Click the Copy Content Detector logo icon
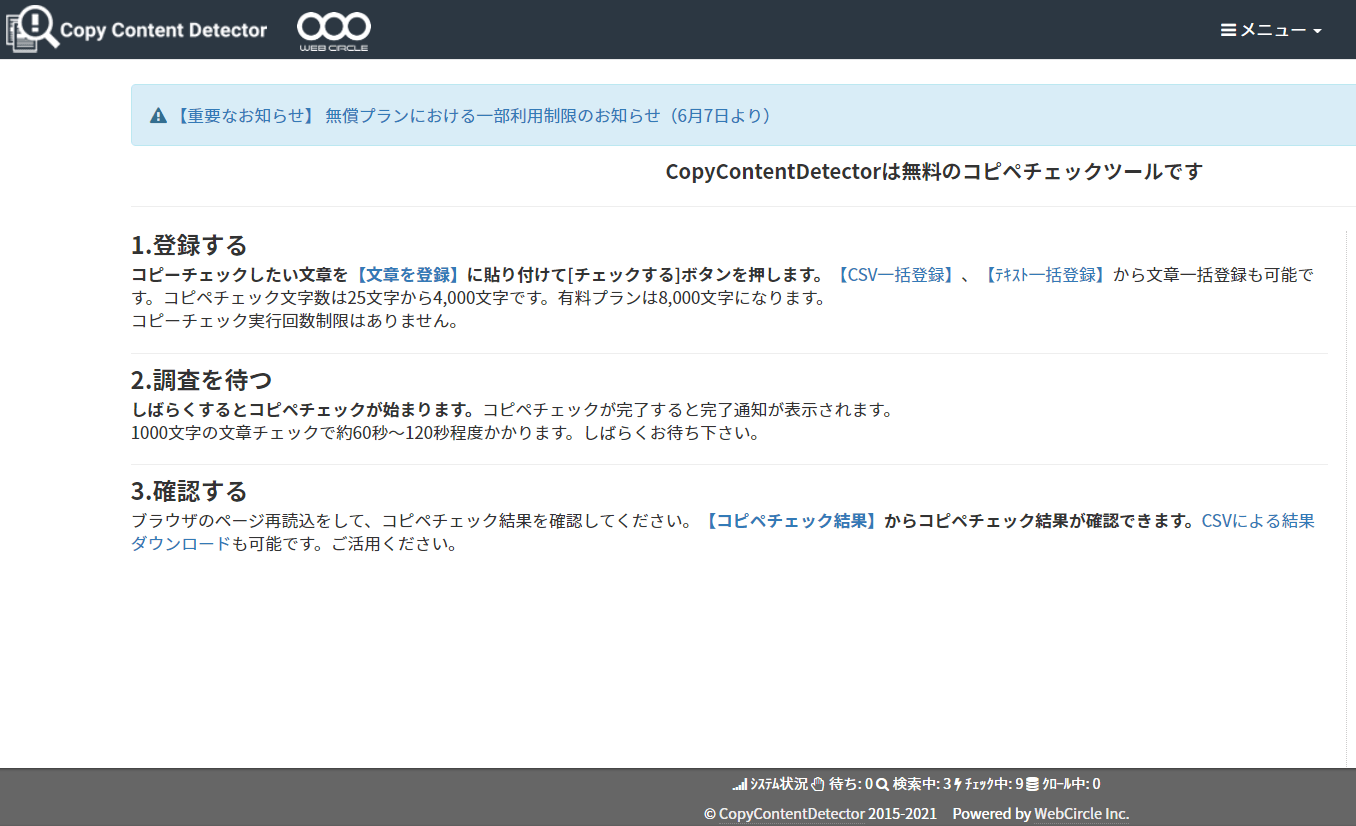Image resolution: width=1356 pixels, height=826 pixels. (32, 28)
